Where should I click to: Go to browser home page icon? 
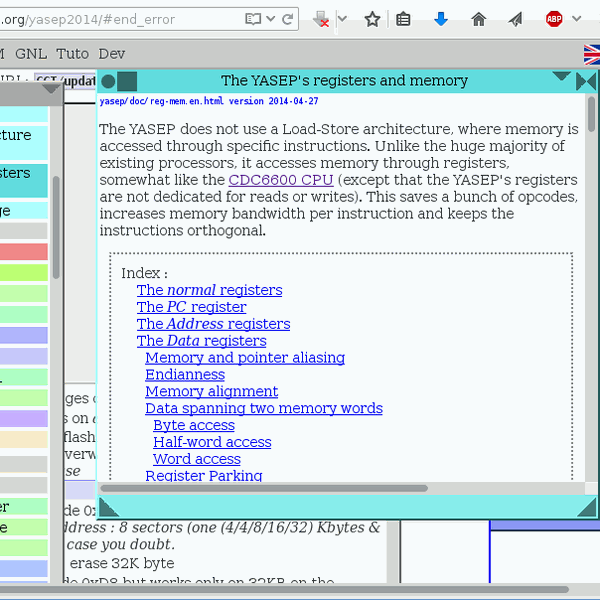479,19
